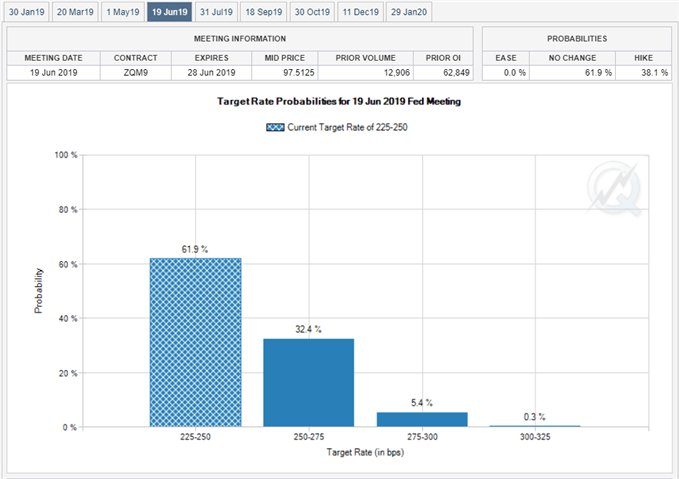Click the '40 %' y-axis tick label

pyautogui.click(x=68, y=319)
